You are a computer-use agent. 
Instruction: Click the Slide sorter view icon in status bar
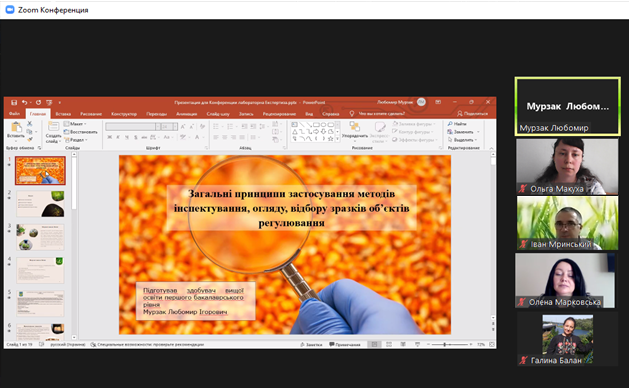pyautogui.click(x=389, y=344)
